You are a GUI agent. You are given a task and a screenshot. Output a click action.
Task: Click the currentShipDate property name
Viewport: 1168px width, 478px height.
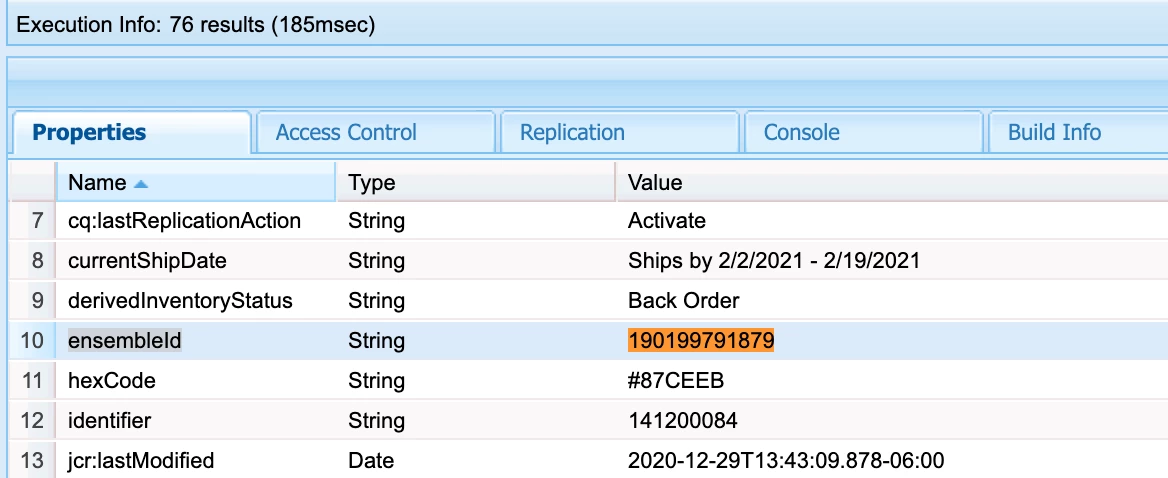tap(147, 261)
